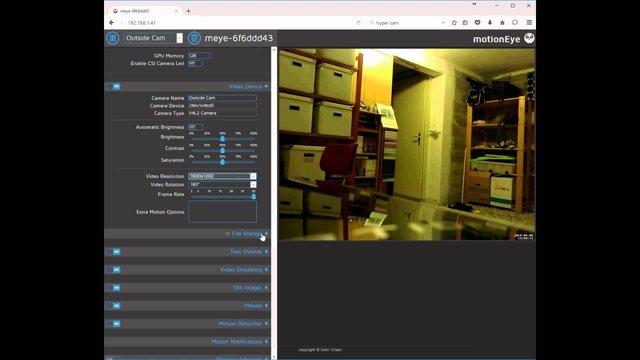The image size is (640, 360).
Task: Click the settings panel vertical scrollbar
Action: pyautogui.click(x=274, y=203)
